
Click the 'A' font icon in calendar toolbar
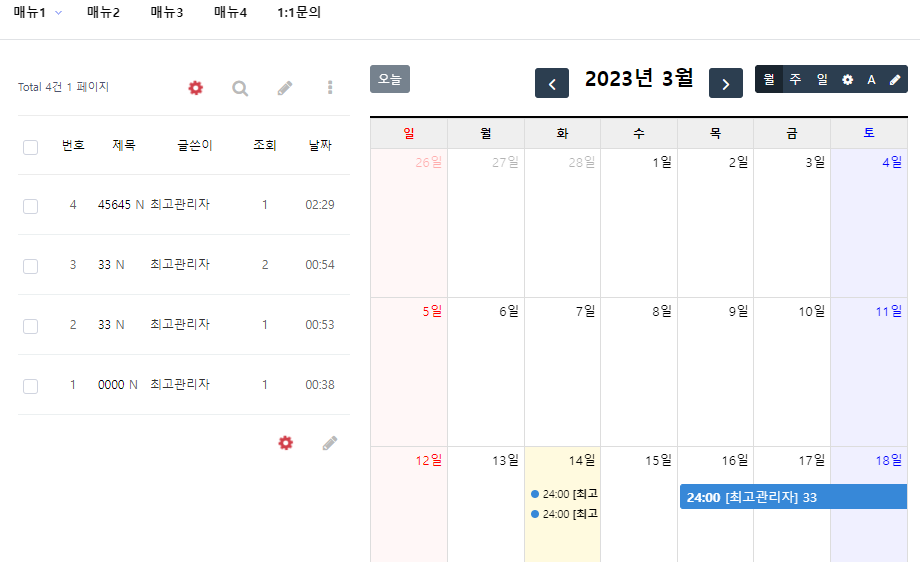point(871,80)
